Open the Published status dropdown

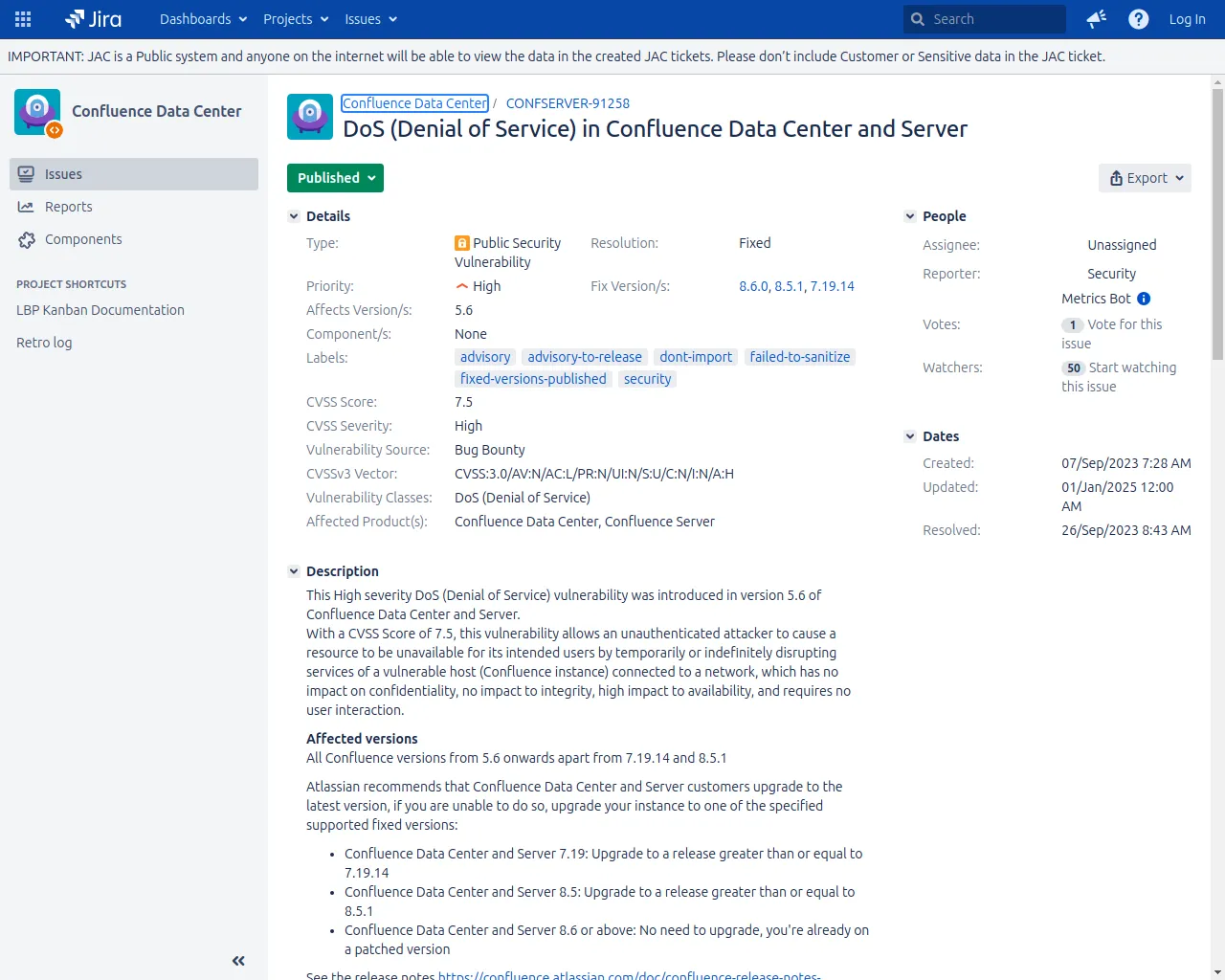[335, 178]
